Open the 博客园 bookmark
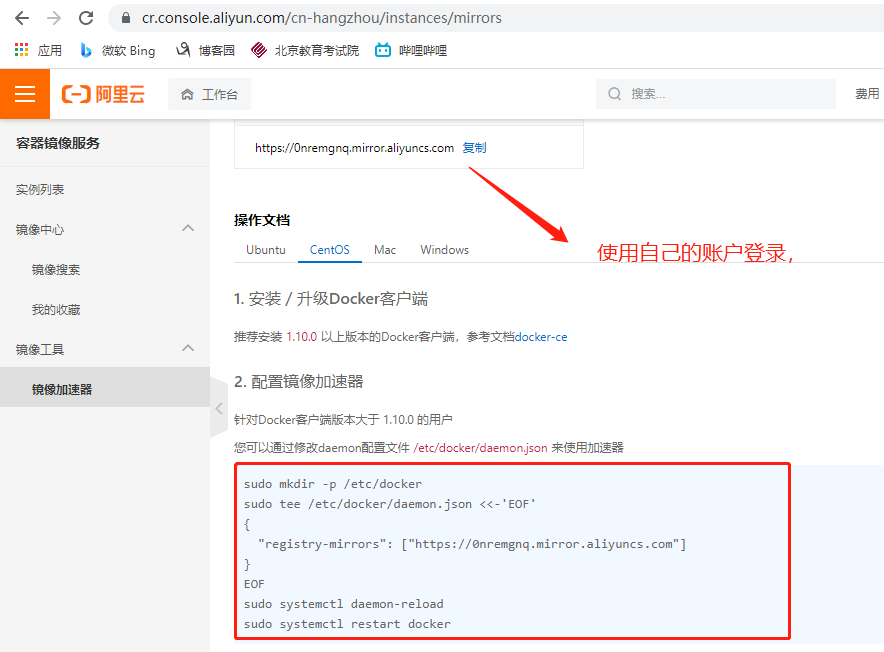The image size is (884, 652). [205, 50]
